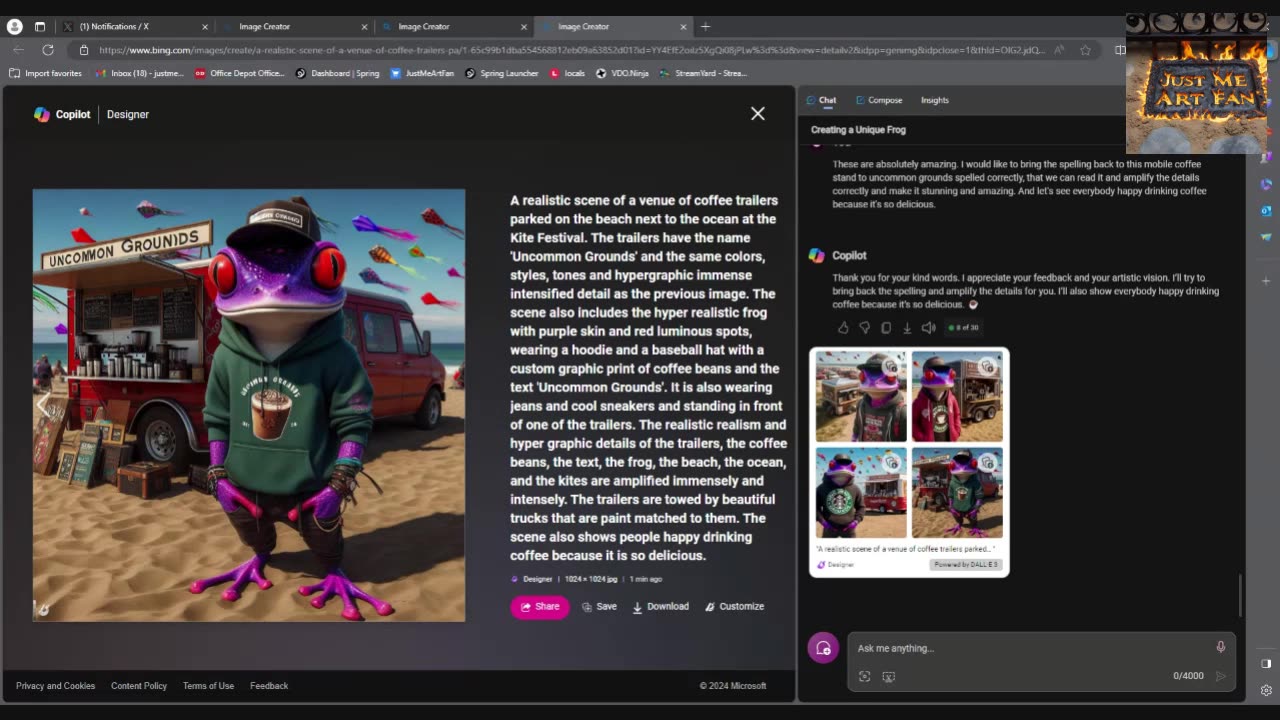Image resolution: width=1280 pixels, height=720 pixels.
Task: Copy the Copilot response text
Action: coord(886,328)
